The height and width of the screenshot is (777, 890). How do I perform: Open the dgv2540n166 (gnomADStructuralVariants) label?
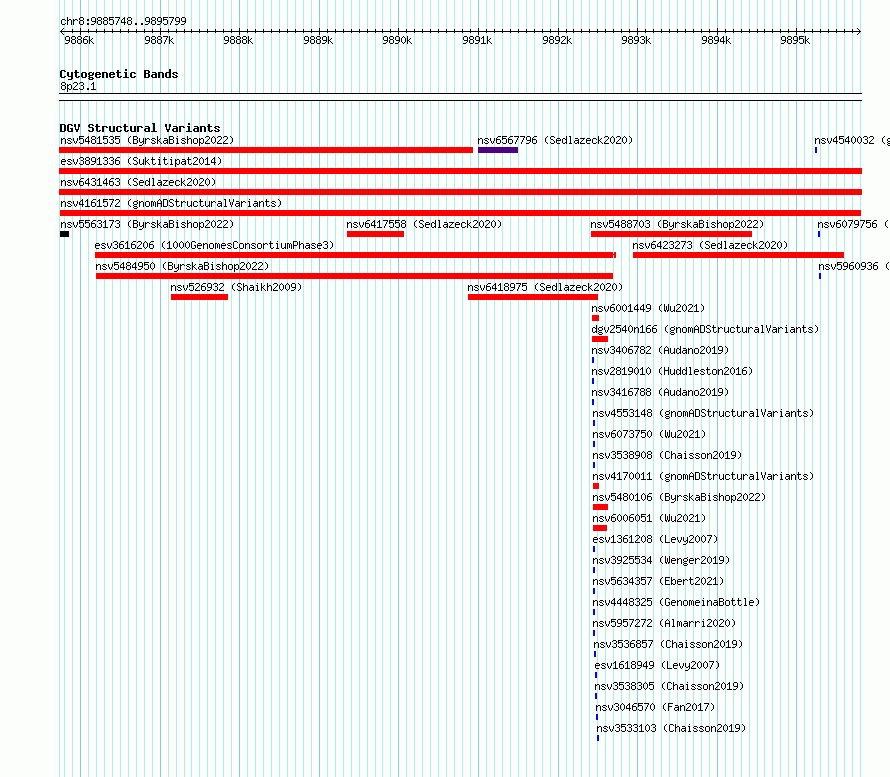click(x=706, y=329)
